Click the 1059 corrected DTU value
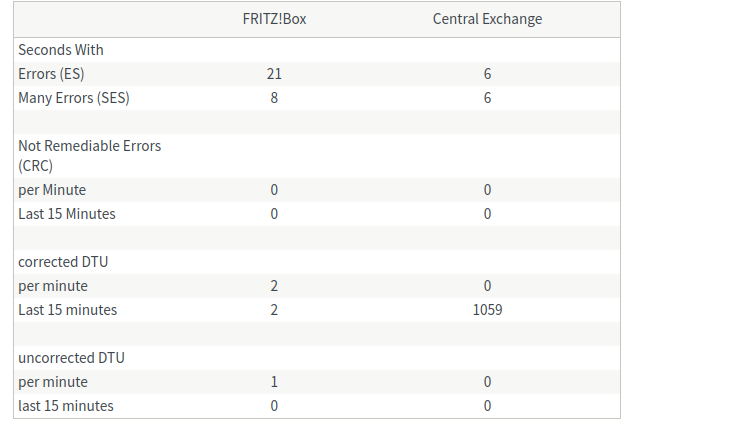The width and height of the screenshot is (741, 423). (x=487, y=310)
